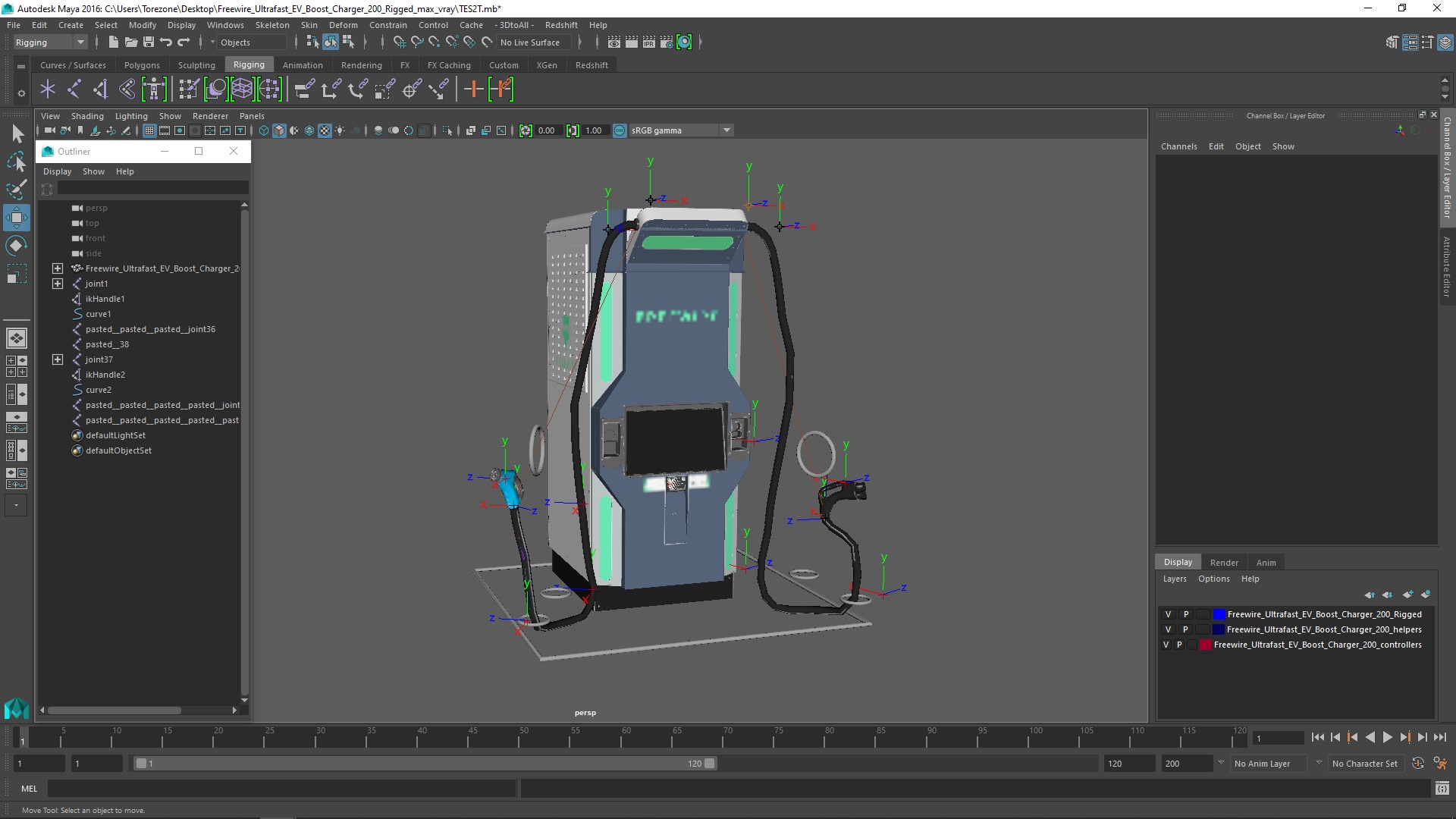Toggle playback P of Rigged layer
Image resolution: width=1456 pixels, height=819 pixels.
(x=1186, y=614)
